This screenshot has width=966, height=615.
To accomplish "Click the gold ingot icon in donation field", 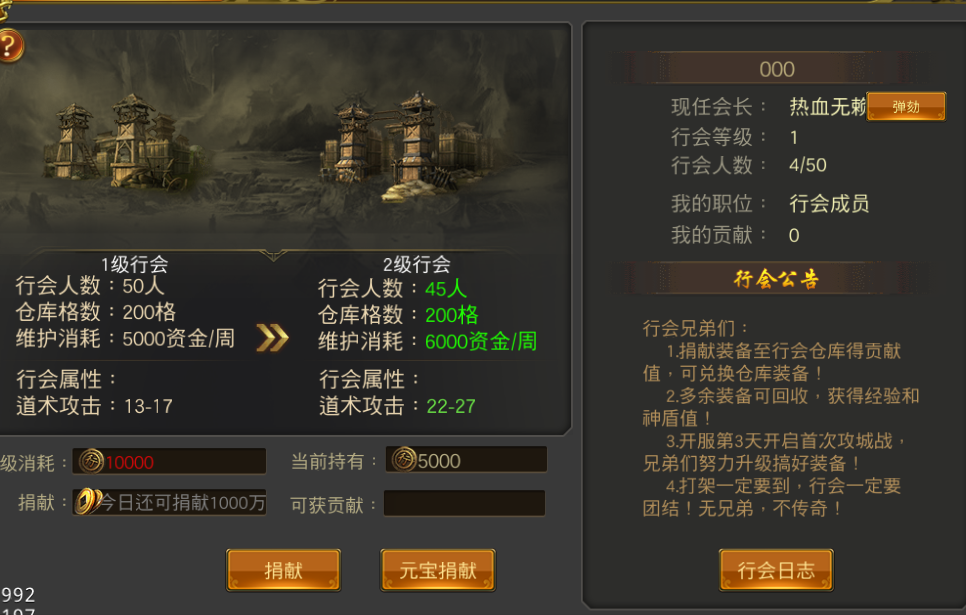I will coord(88,502).
